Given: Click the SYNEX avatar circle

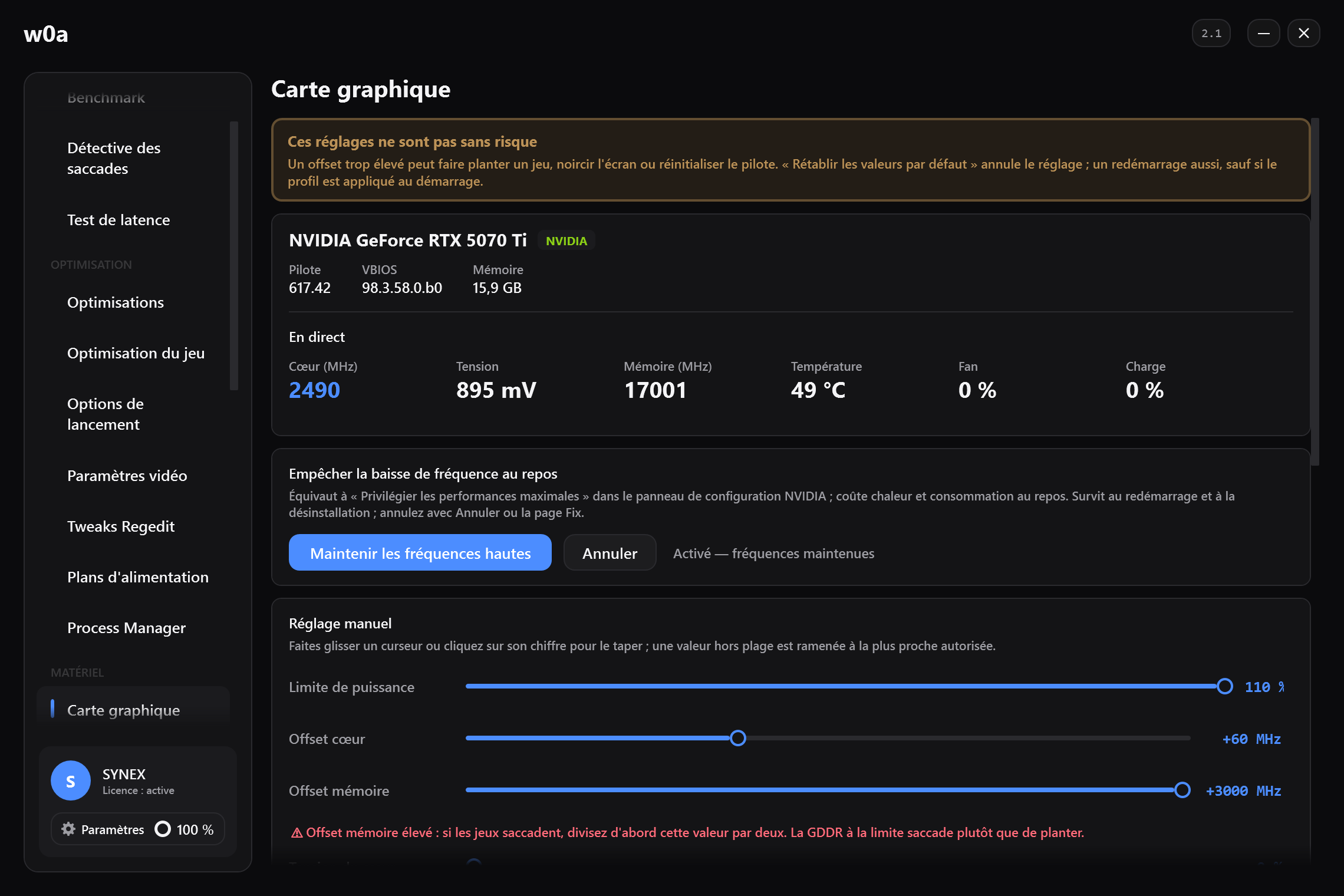Looking at the screenshot, I should [x=71, y=780].
